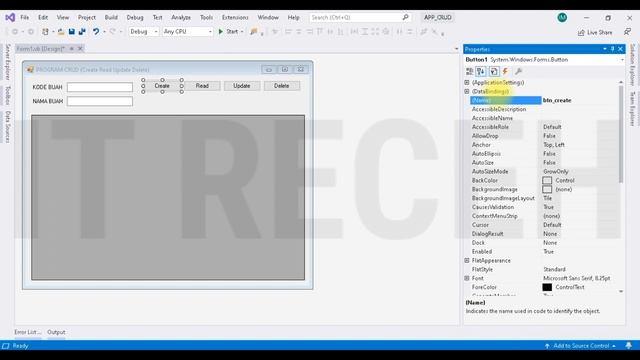Click the Undo toolbar icon

point(96,31)
